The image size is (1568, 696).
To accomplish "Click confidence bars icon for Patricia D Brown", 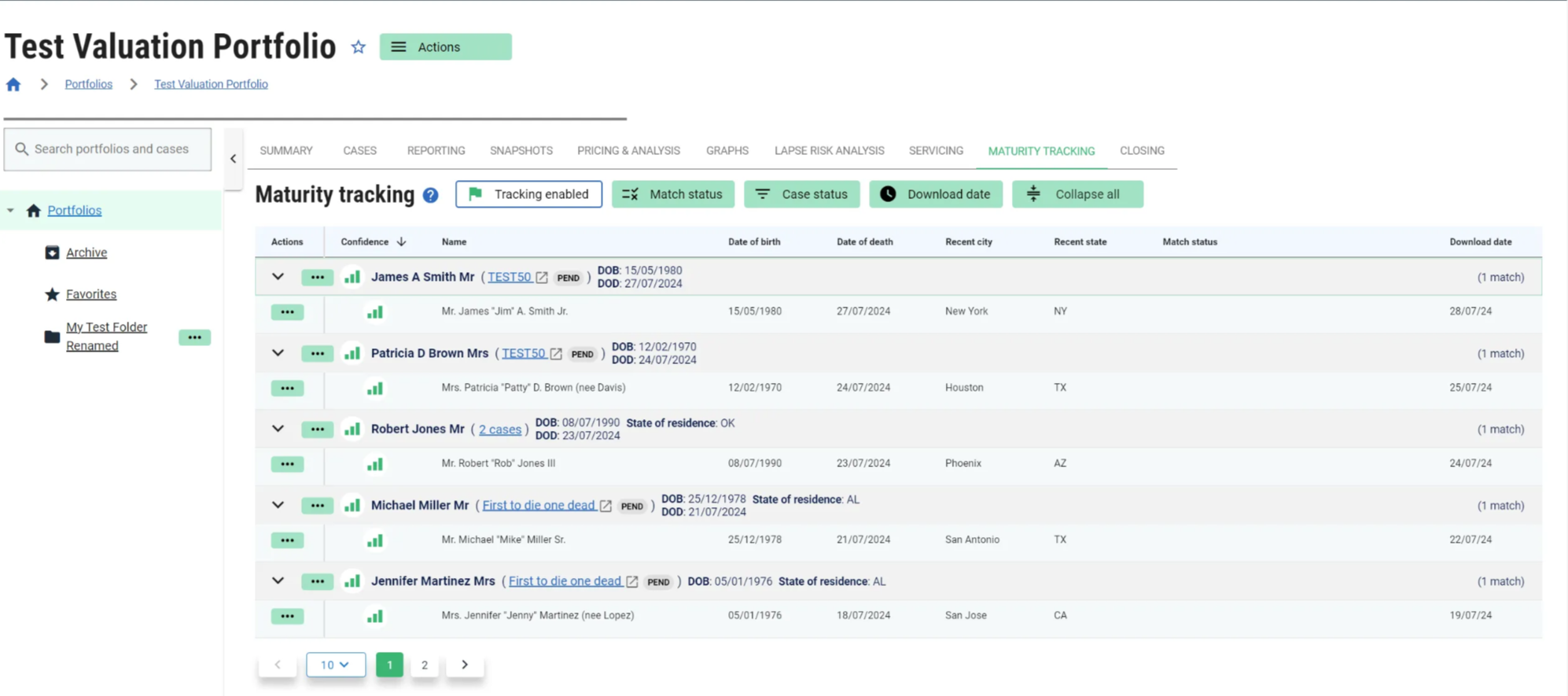I will click(x=352, y=354).
